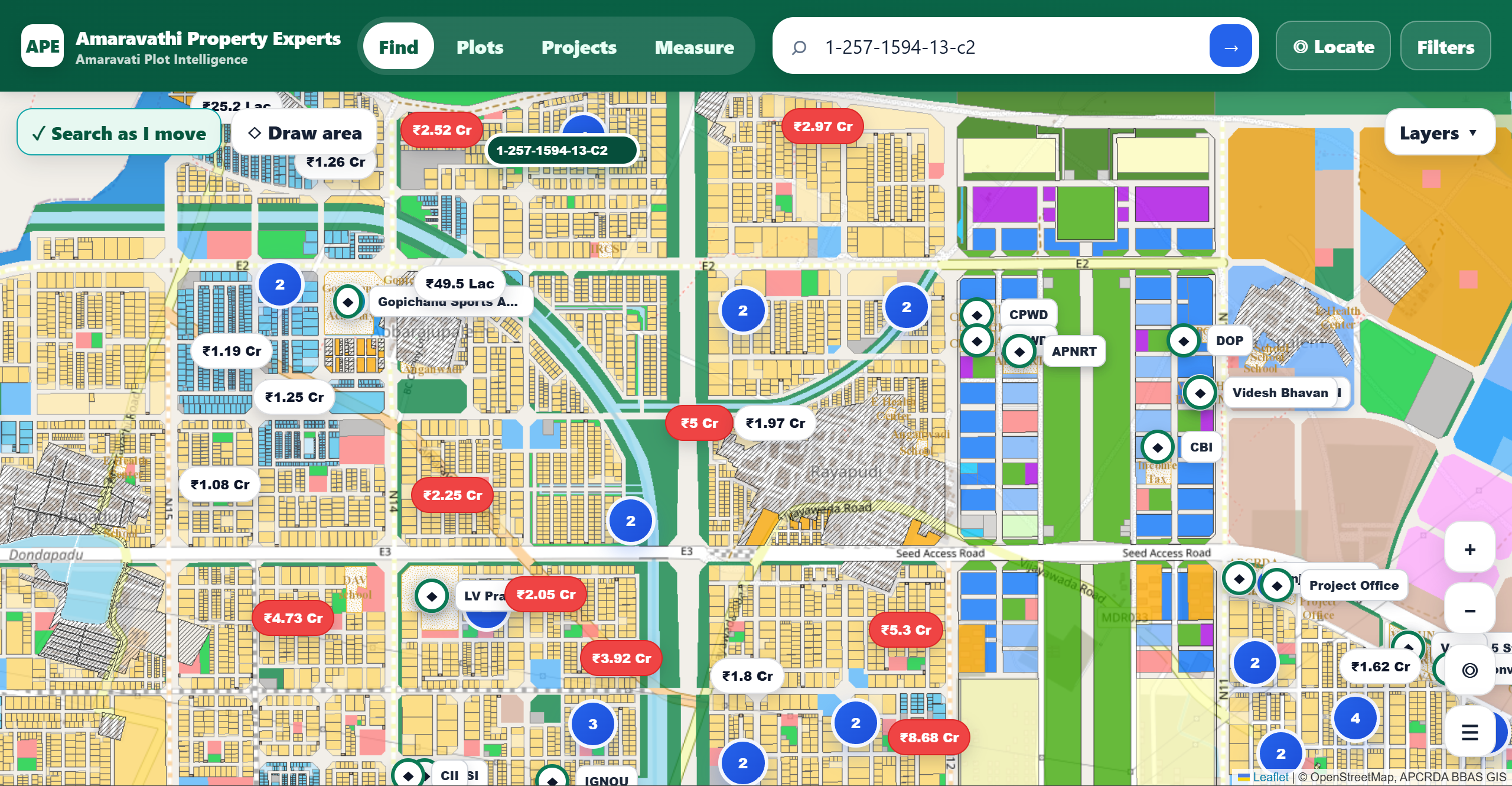This screenshot has width=1512, height=786.
Task: Select the Gopichand Sports landmark marker
Action: coord(348,302)
